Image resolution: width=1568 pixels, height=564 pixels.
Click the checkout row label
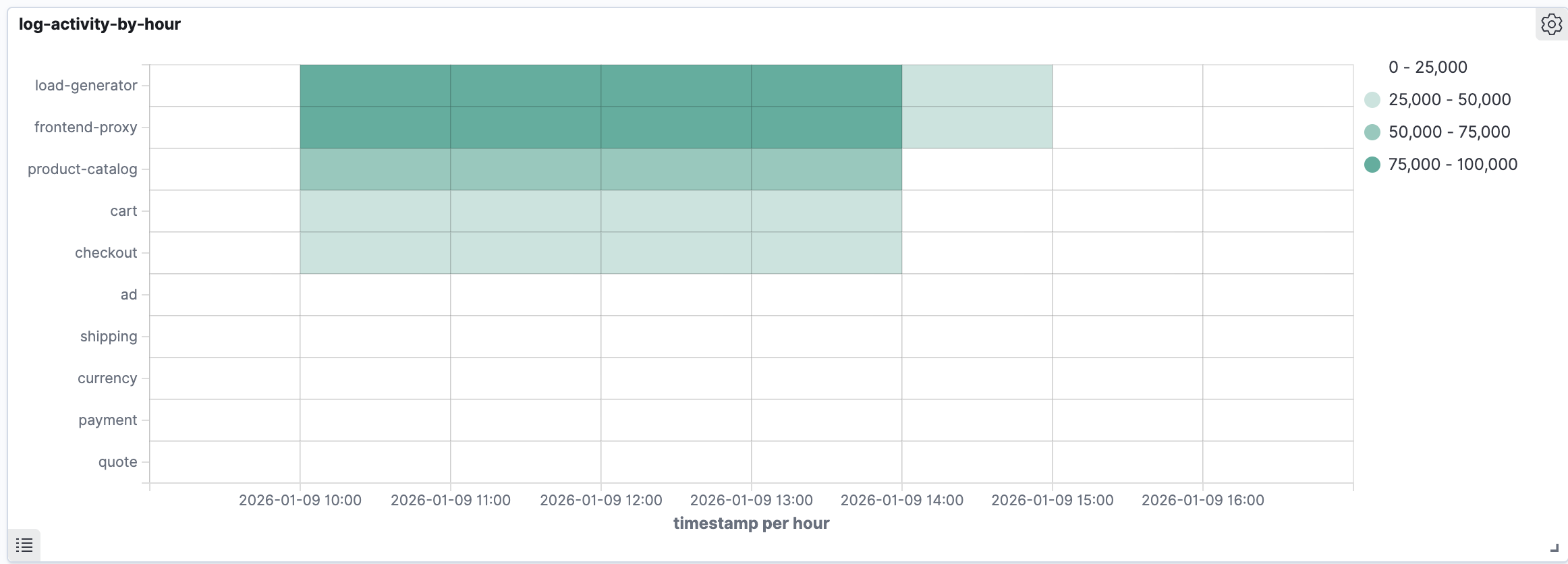click(106, 252)
